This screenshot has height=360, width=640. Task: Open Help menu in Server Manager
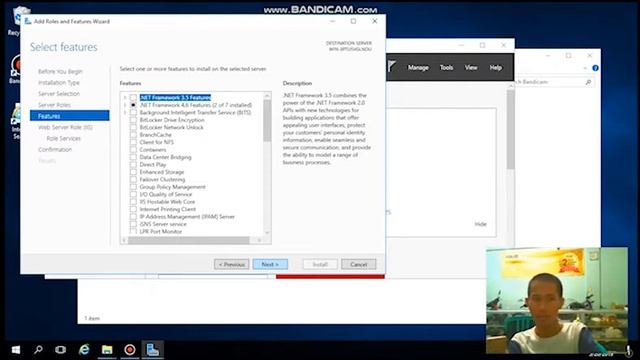tap(496, 68)
